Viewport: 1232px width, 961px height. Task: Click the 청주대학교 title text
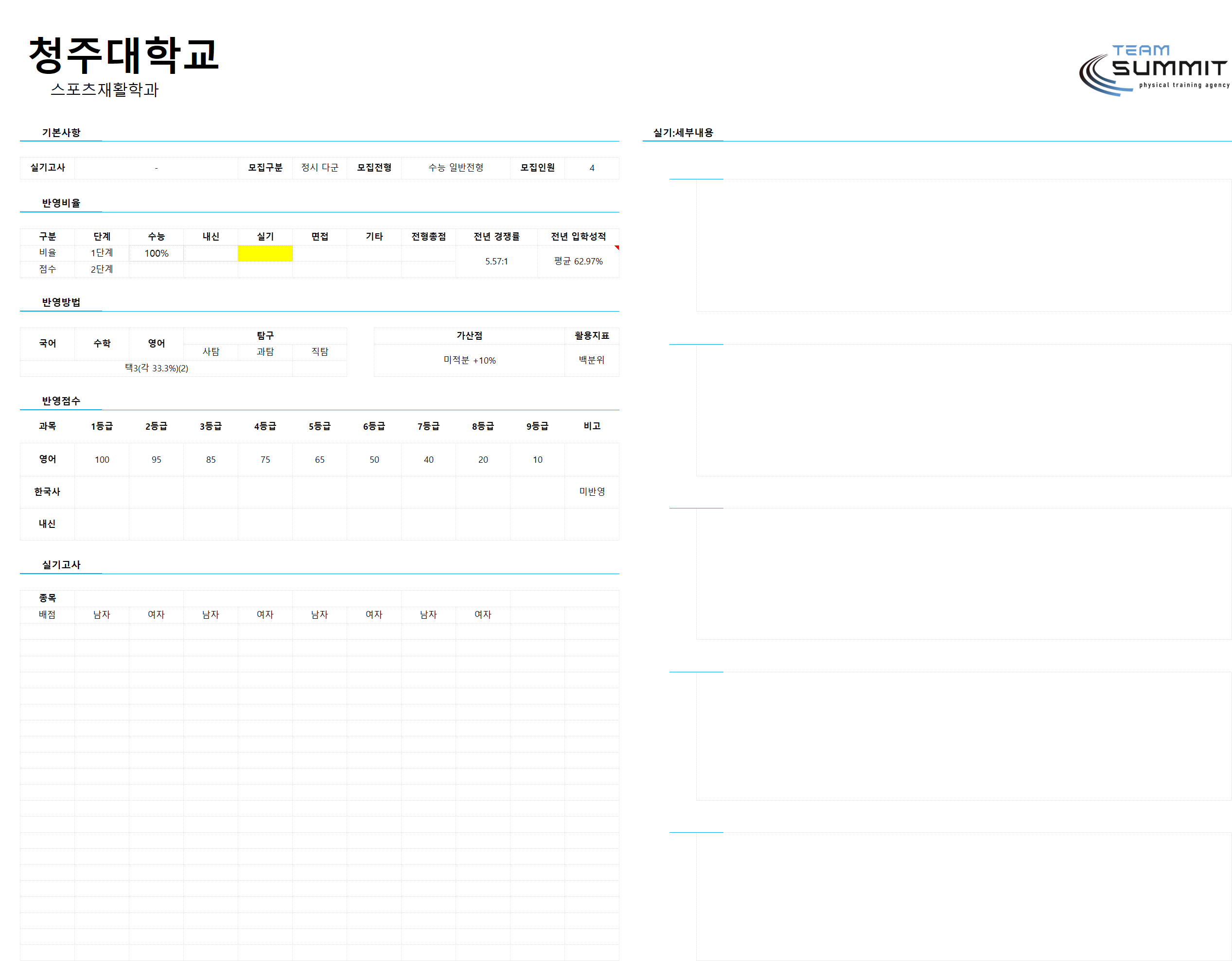click(x=123, y=55)
